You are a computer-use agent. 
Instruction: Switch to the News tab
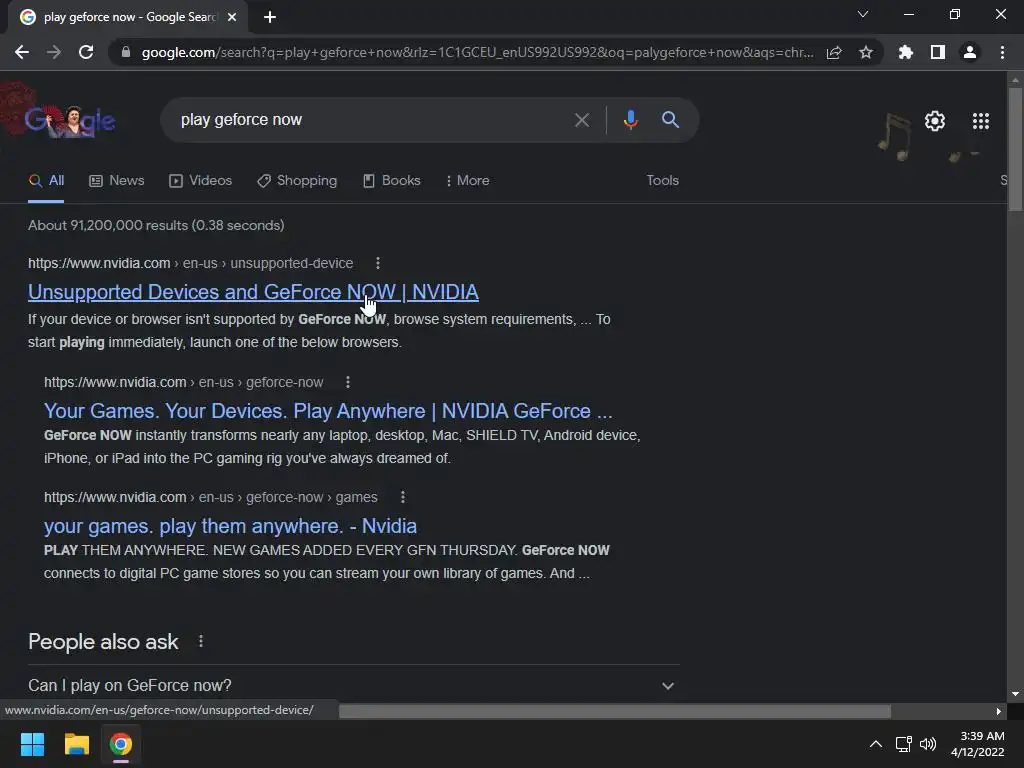tap(117, 181)
